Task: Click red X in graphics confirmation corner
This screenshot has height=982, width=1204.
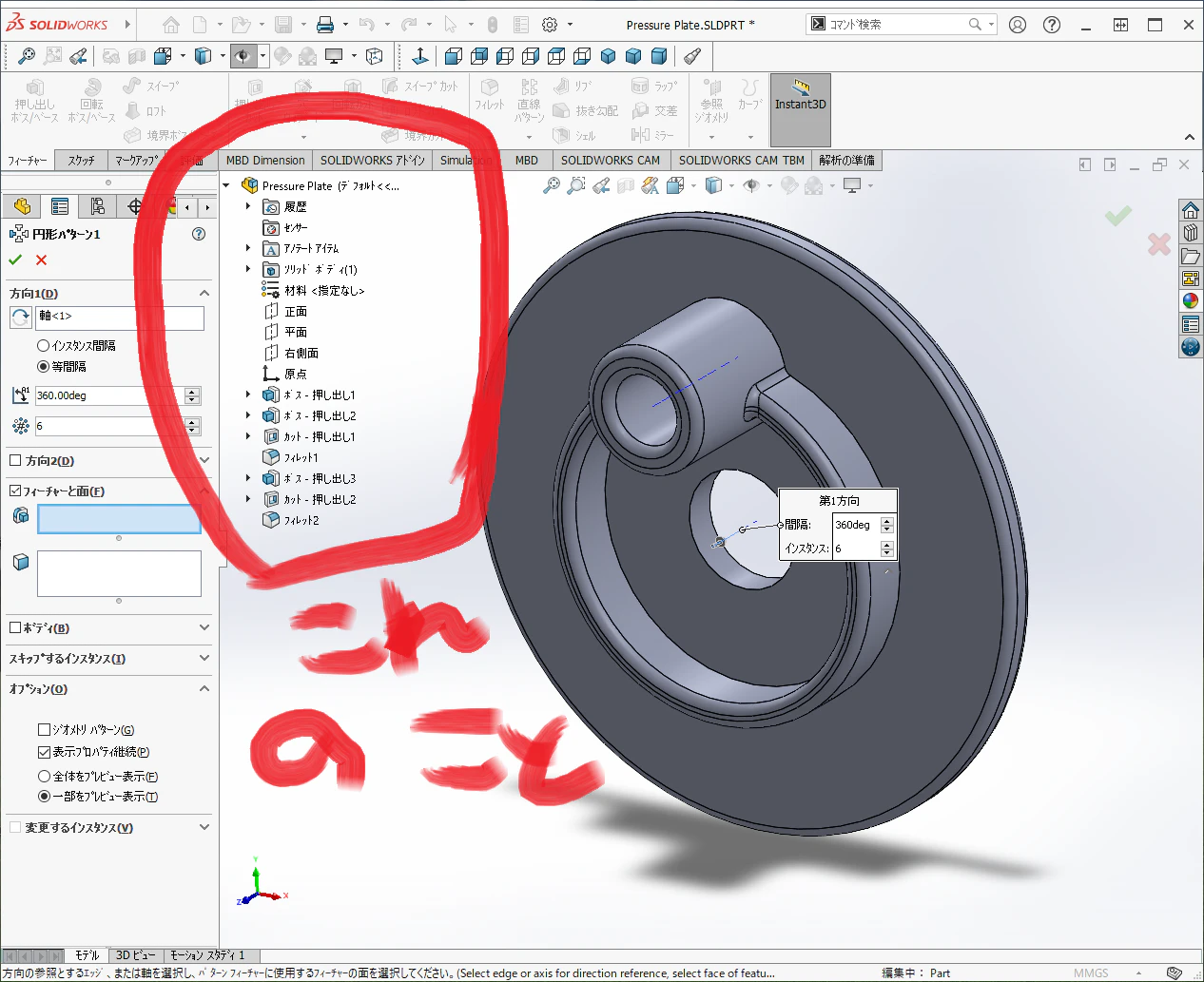Action: 1158,244
